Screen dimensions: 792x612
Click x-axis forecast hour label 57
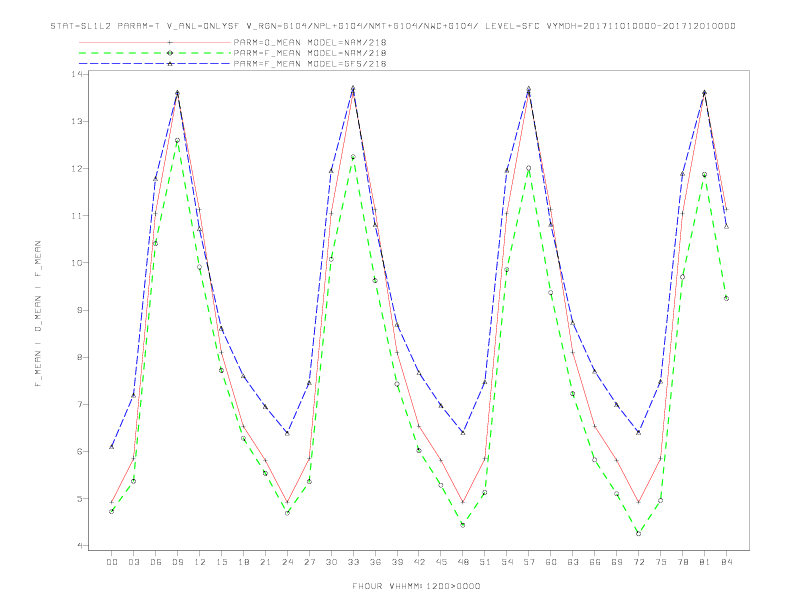529,562
